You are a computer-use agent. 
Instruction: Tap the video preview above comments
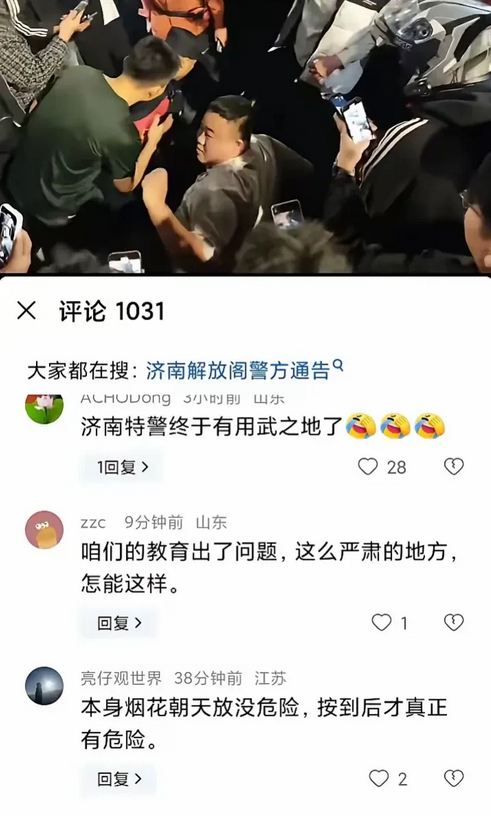(x=245, y=136)
